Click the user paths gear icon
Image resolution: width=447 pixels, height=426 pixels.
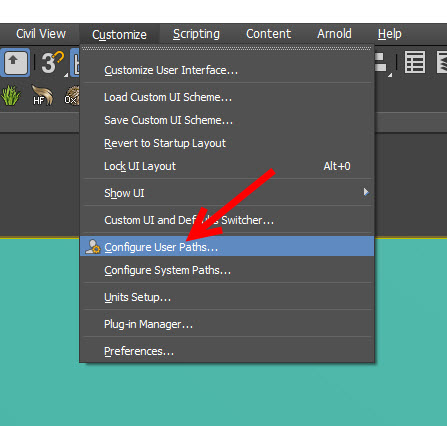(92, 247)
